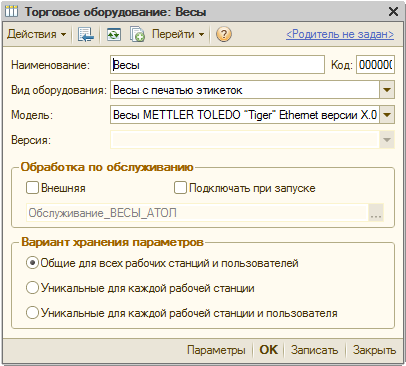Click the Родитель не задан link
Image resolution: width=406 pixels, height=366 pixels.
pos(340,34)
